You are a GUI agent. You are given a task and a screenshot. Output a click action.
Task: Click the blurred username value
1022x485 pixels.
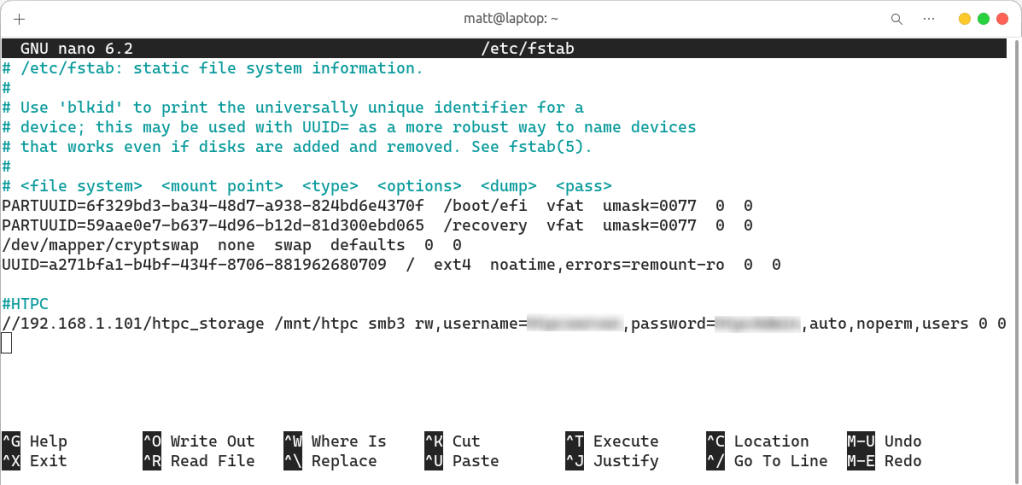pos(574,323)
